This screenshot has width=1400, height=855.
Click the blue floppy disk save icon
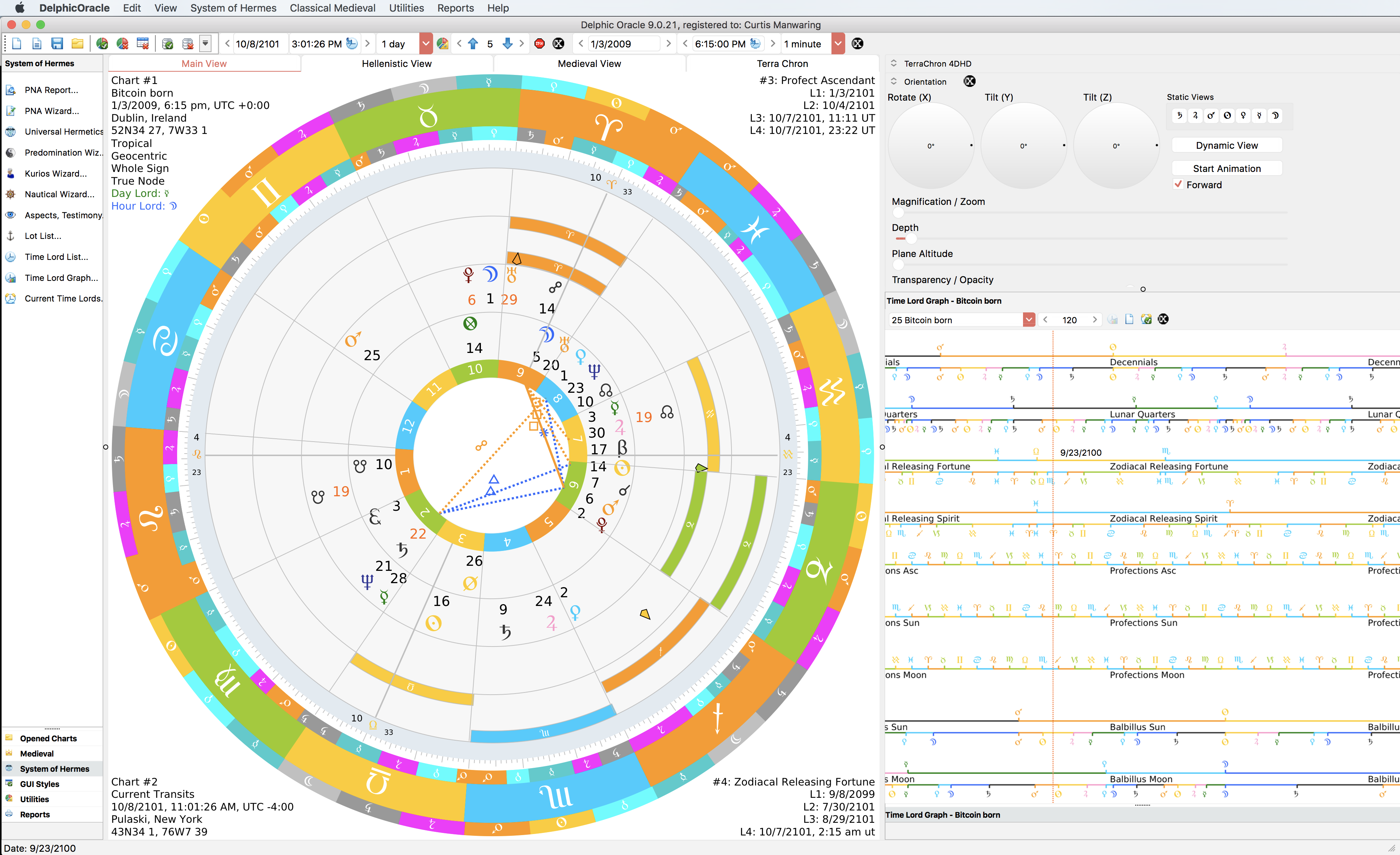(57, 44)
